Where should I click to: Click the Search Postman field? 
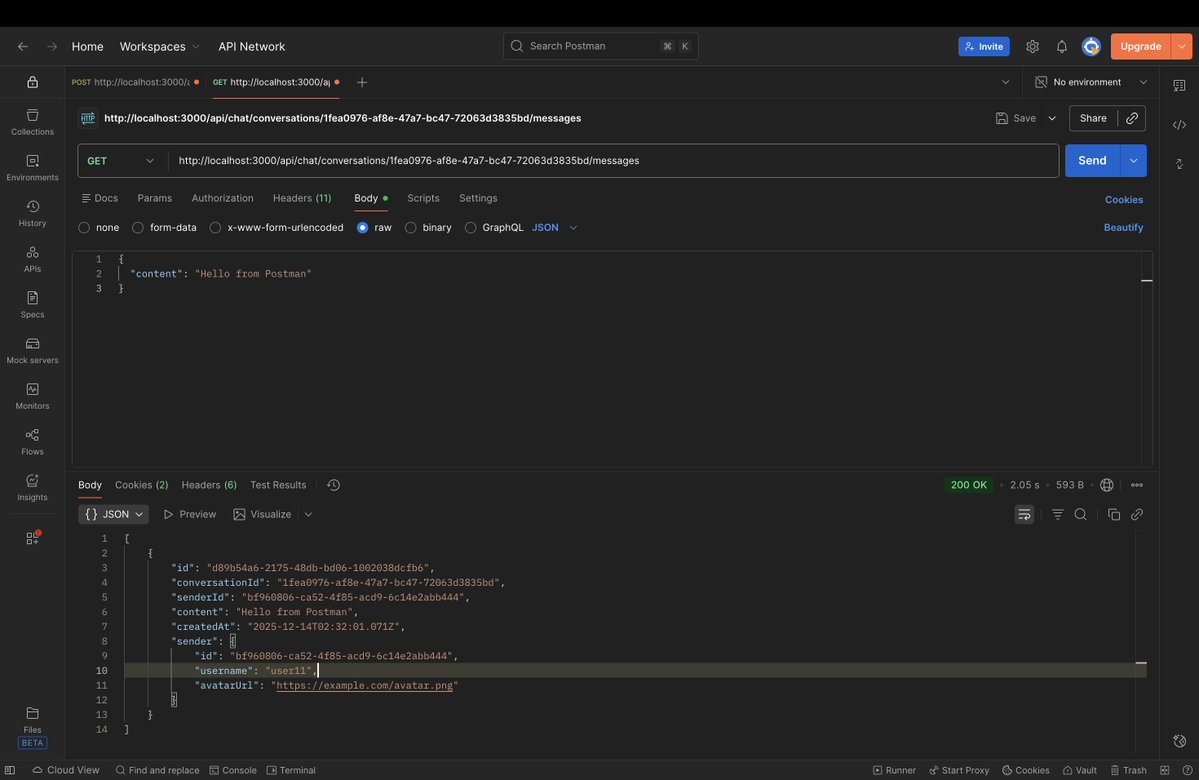pos(600,46)
